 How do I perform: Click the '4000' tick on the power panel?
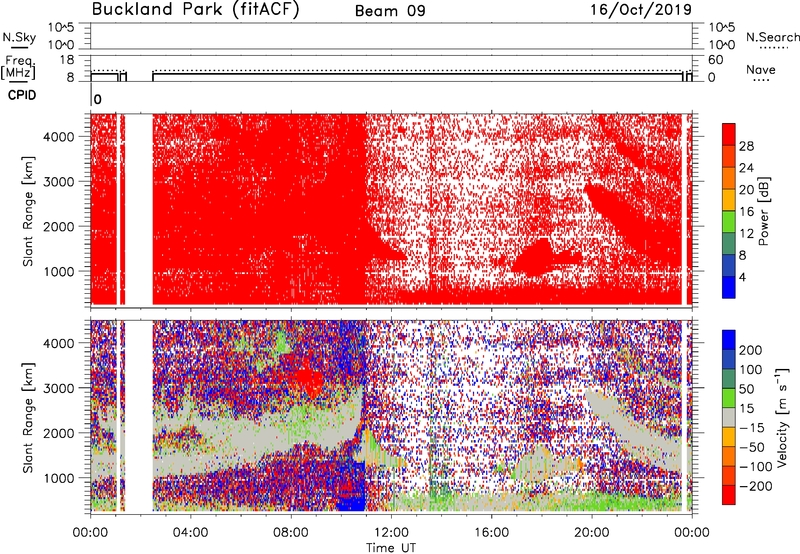pyautogui.click(x=58, y=137)
